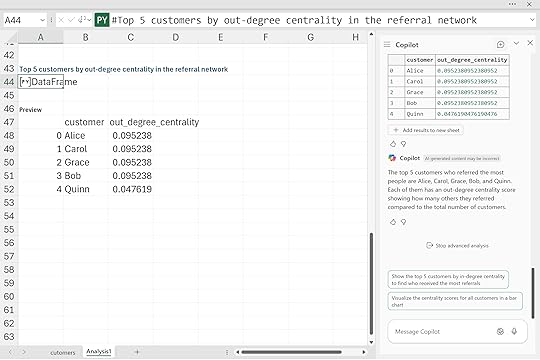Click the green PY badge
The width and height of the screenshot is (540, 360).
[x=102, y=20]
